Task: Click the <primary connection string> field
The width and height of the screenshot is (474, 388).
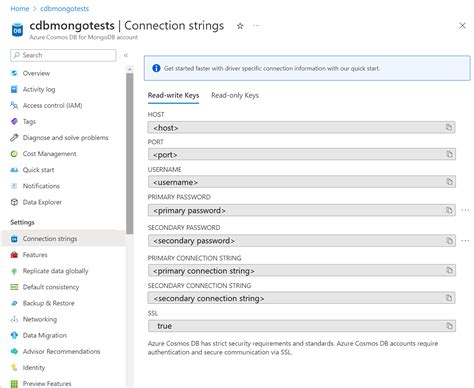Action: pos(301,270)
